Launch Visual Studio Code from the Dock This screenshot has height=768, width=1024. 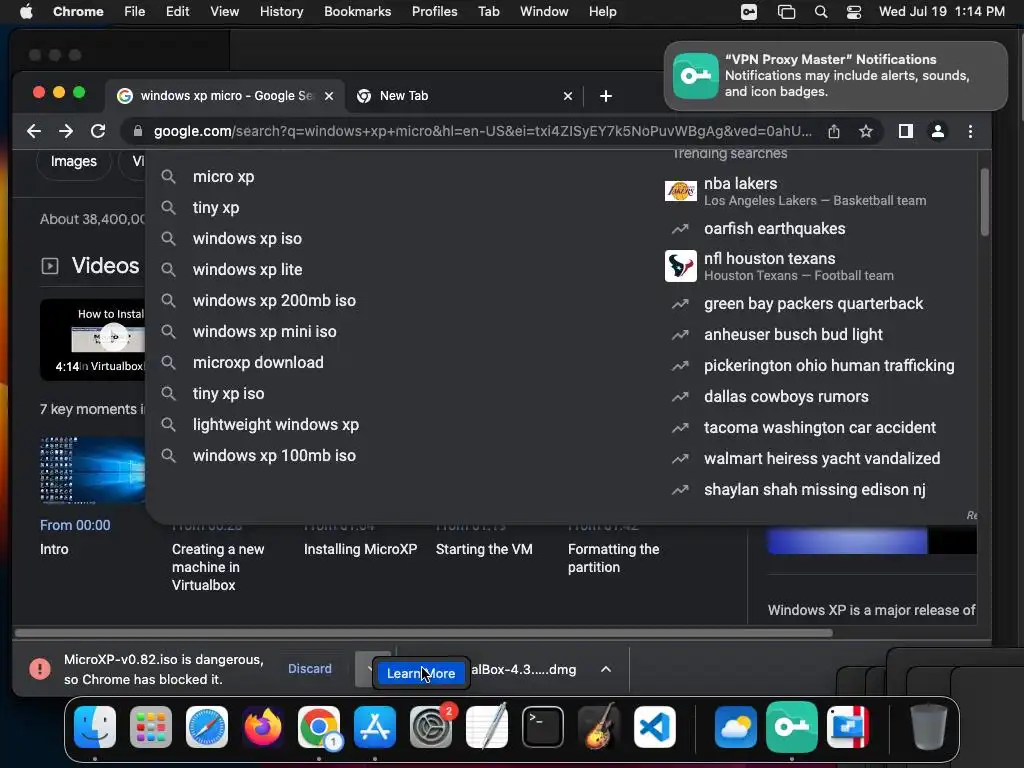pos(654,727)
